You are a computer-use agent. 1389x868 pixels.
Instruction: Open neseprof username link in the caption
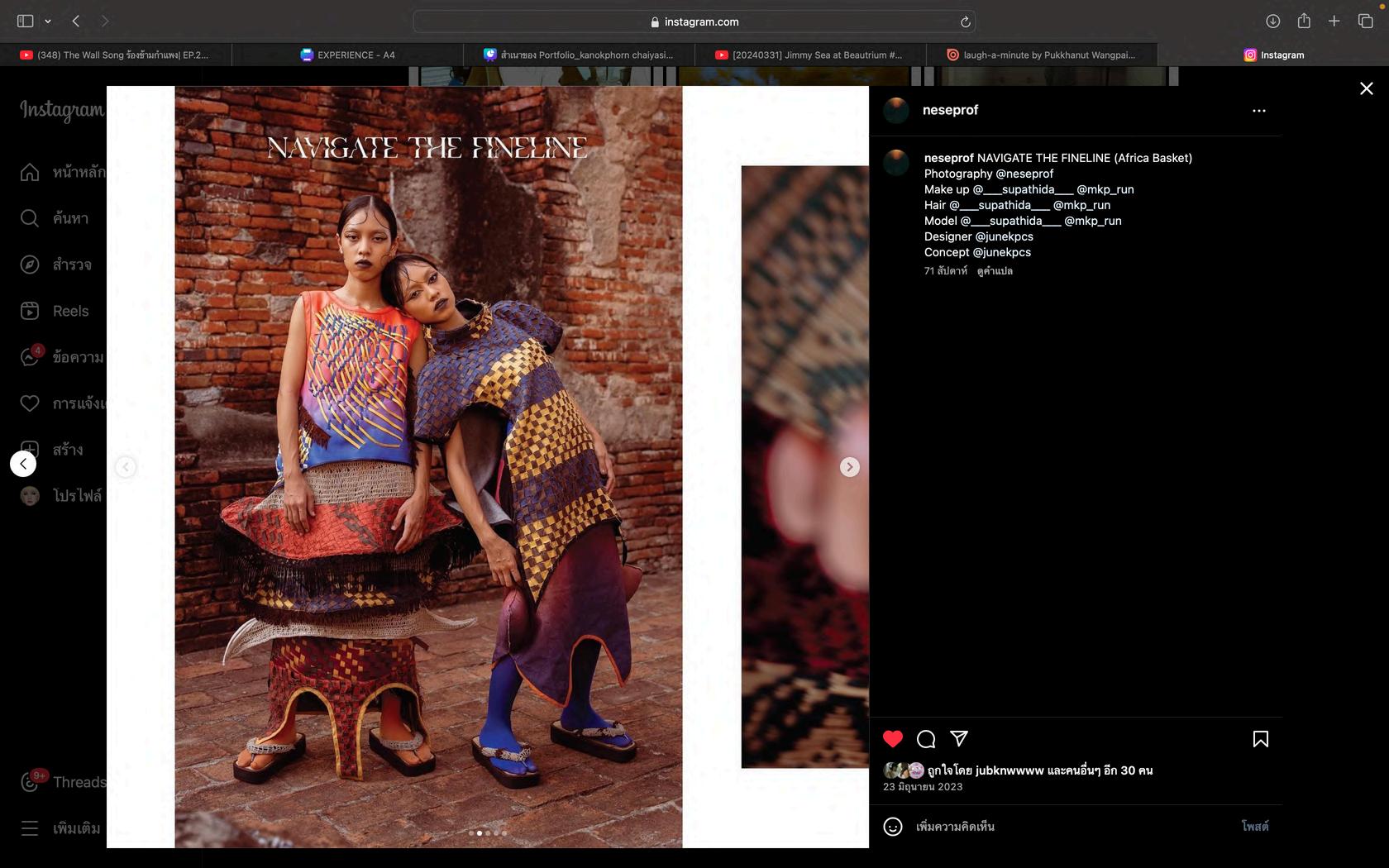click(x=948, y=158)
